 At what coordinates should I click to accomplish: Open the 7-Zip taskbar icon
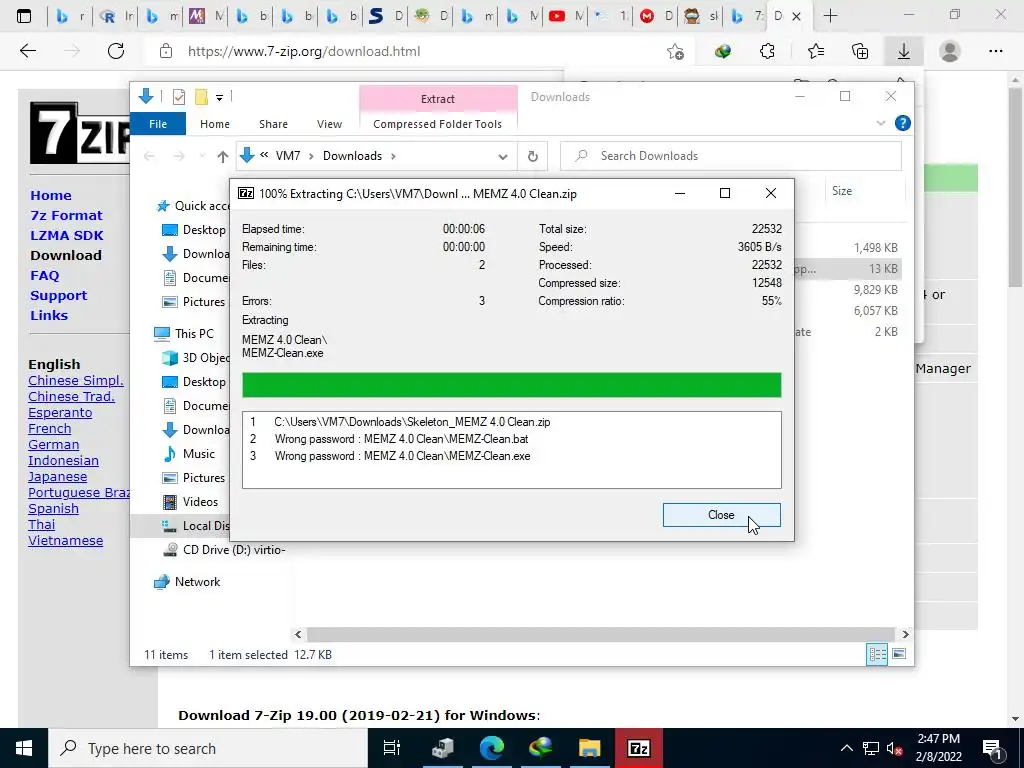(x=638, y=748)
